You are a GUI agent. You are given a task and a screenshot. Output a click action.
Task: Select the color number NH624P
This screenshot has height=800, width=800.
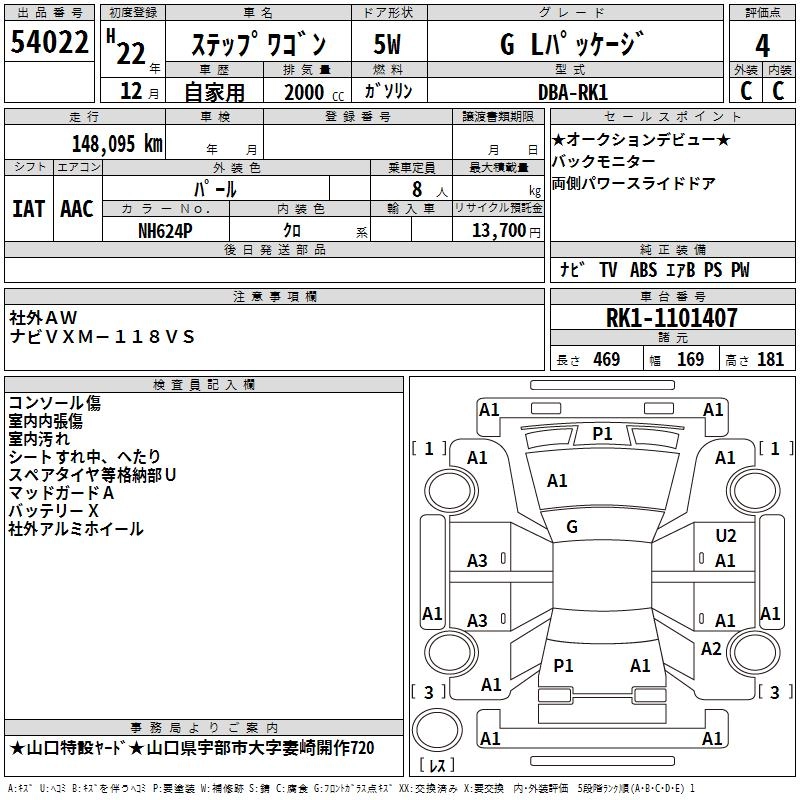(165, 231)
